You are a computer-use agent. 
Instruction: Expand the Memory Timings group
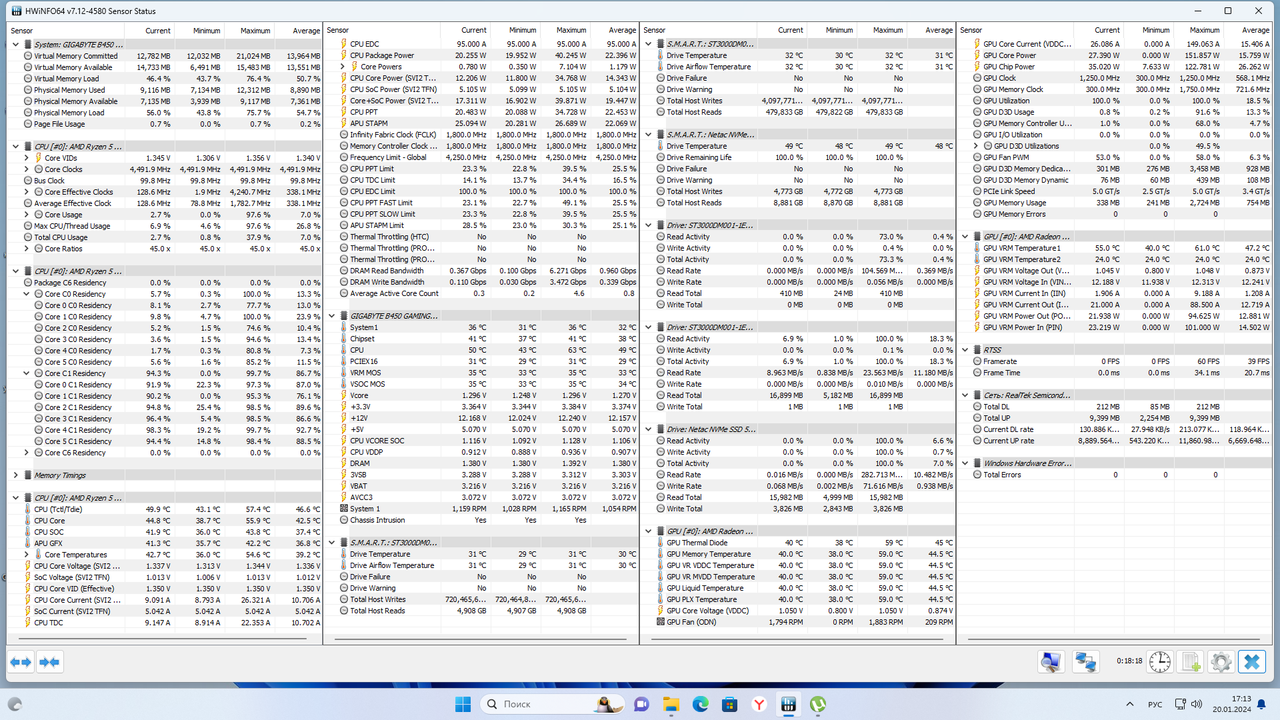point(15,475)
